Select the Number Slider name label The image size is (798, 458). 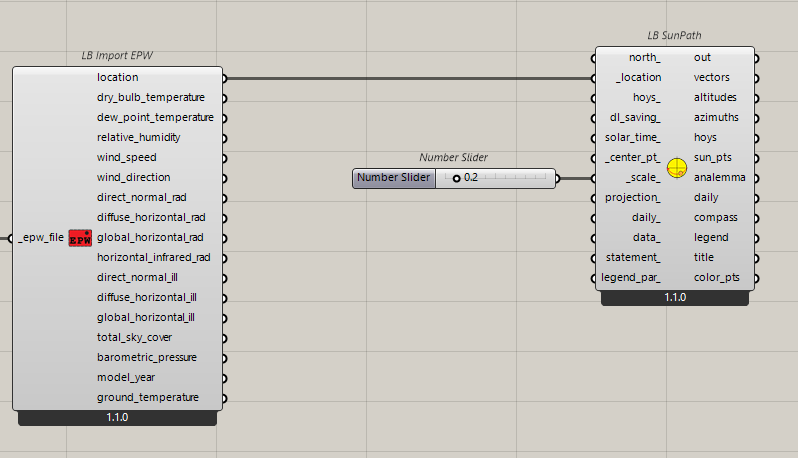(x=394, y=178)
